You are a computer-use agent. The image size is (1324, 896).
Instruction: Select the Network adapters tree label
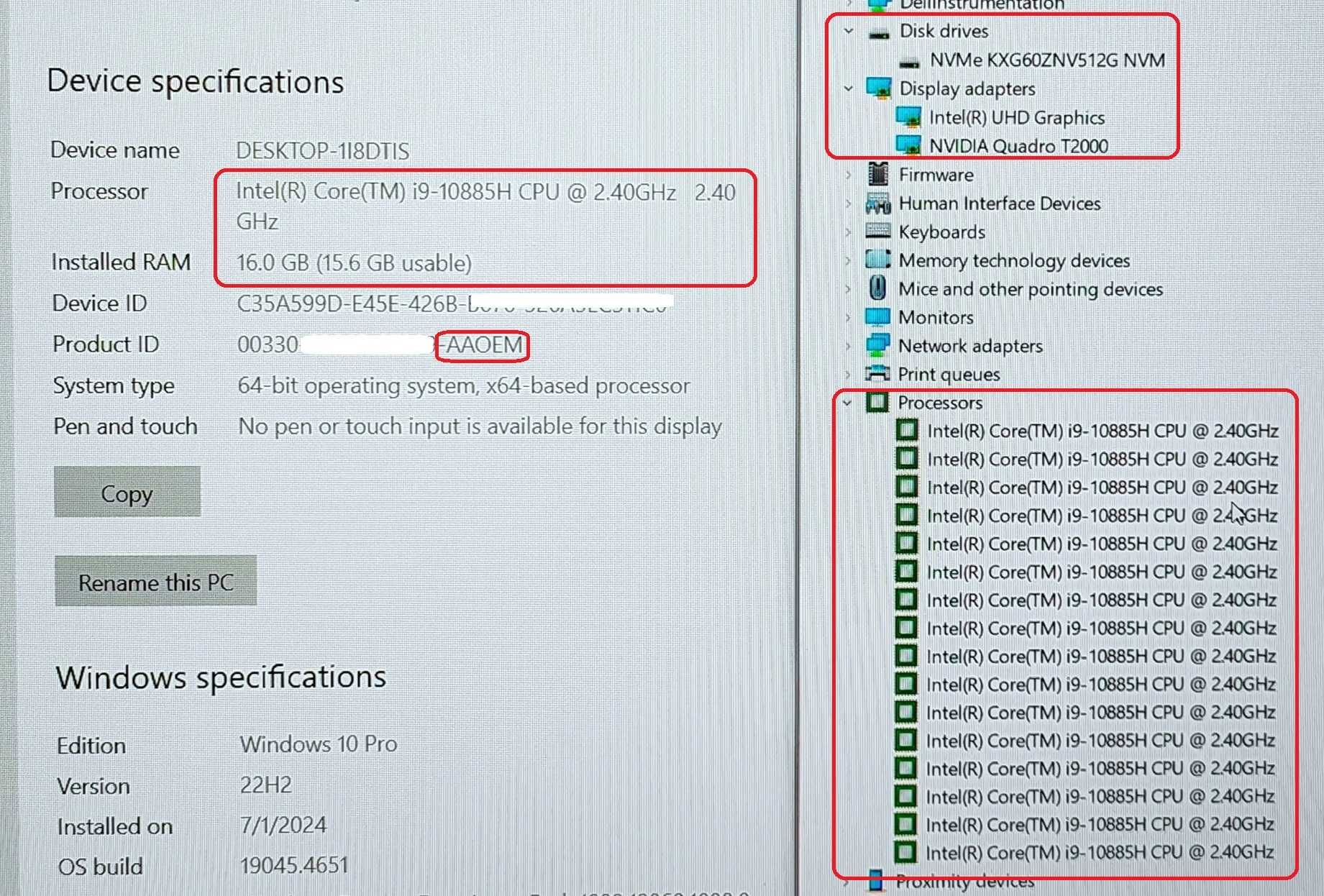point(970,346)
